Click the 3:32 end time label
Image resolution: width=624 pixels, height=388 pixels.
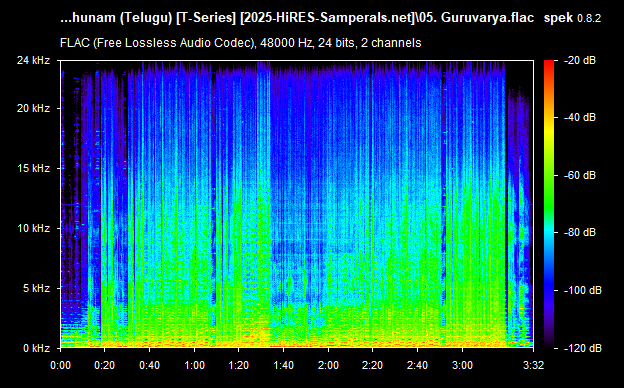tap(533, 365)
